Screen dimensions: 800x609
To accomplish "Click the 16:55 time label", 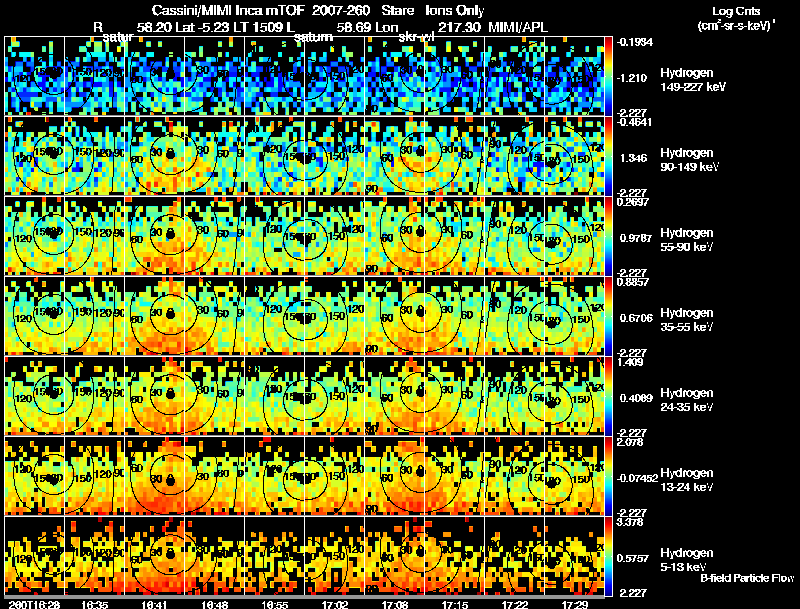I will point(274,604).
